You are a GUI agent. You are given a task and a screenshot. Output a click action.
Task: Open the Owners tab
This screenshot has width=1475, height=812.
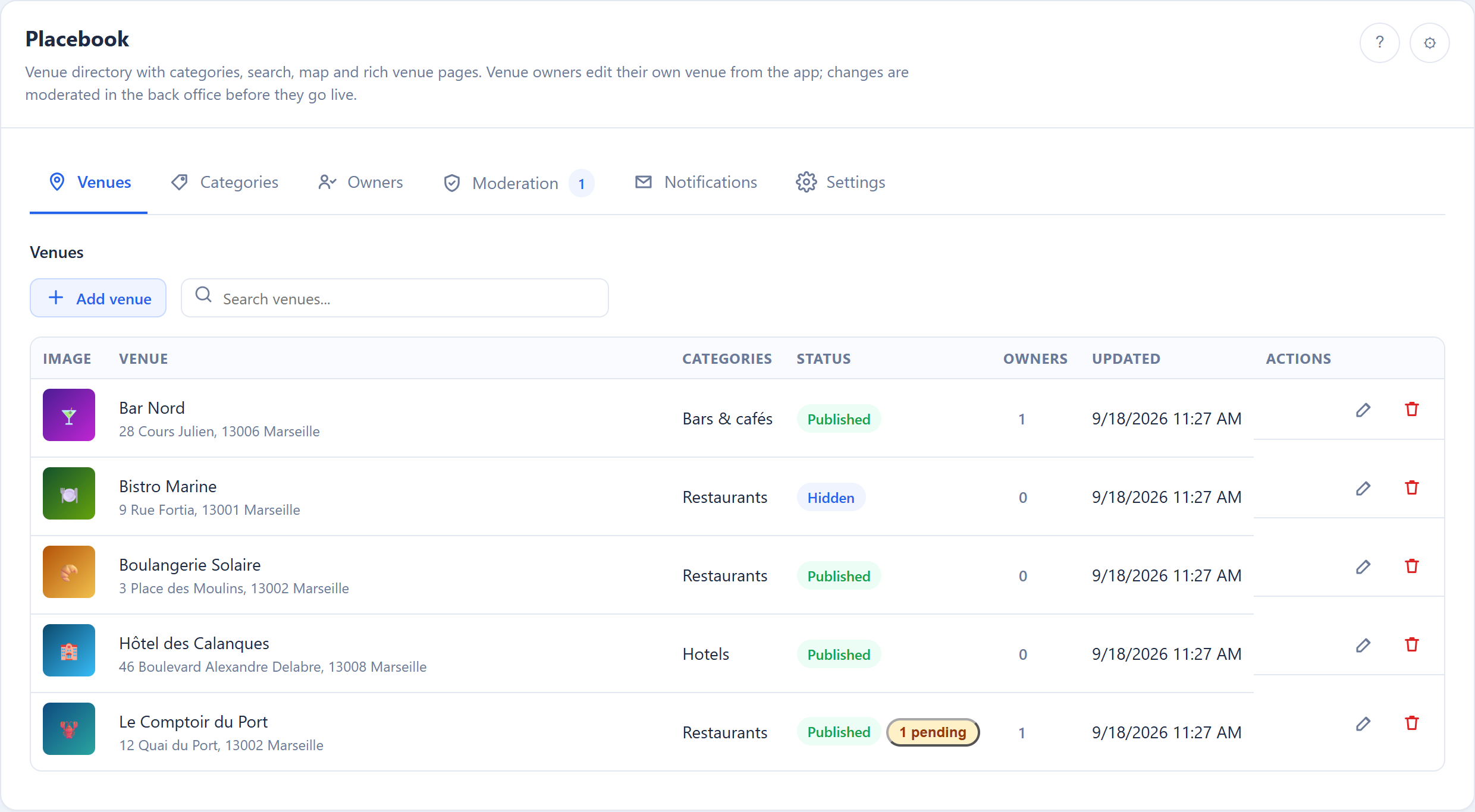point(360,182)
